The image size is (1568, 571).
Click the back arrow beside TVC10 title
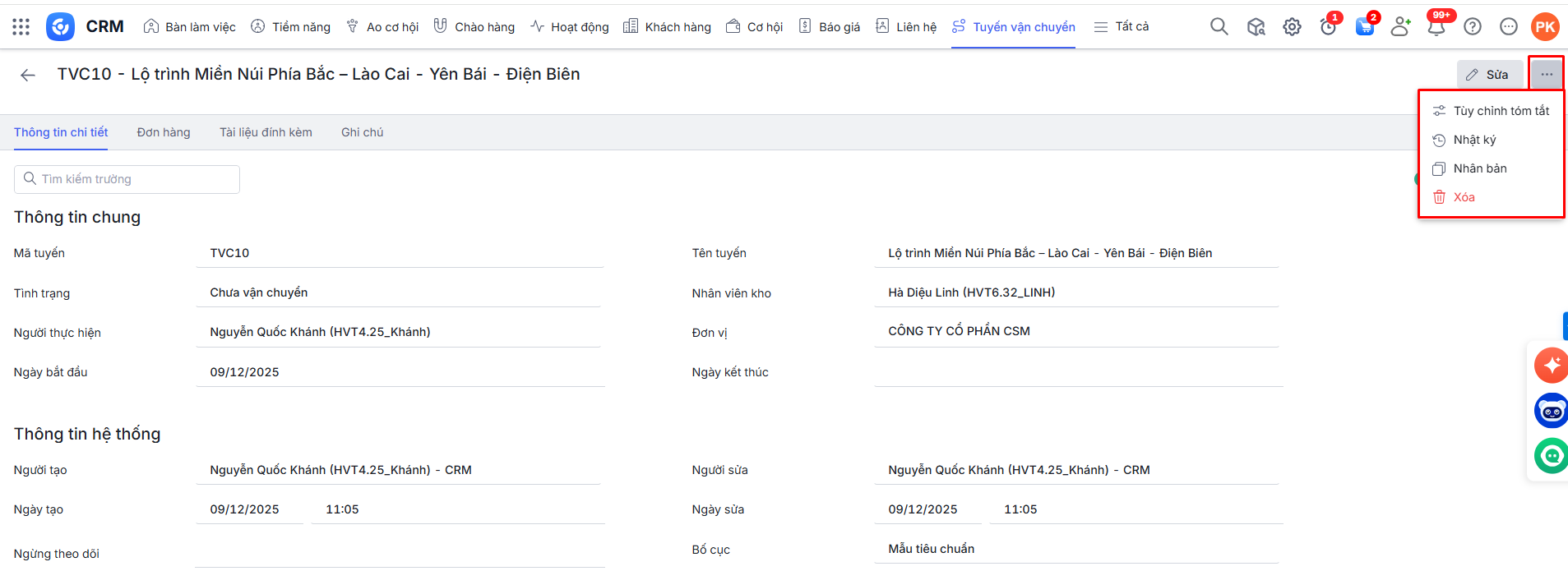coord(28,76)
